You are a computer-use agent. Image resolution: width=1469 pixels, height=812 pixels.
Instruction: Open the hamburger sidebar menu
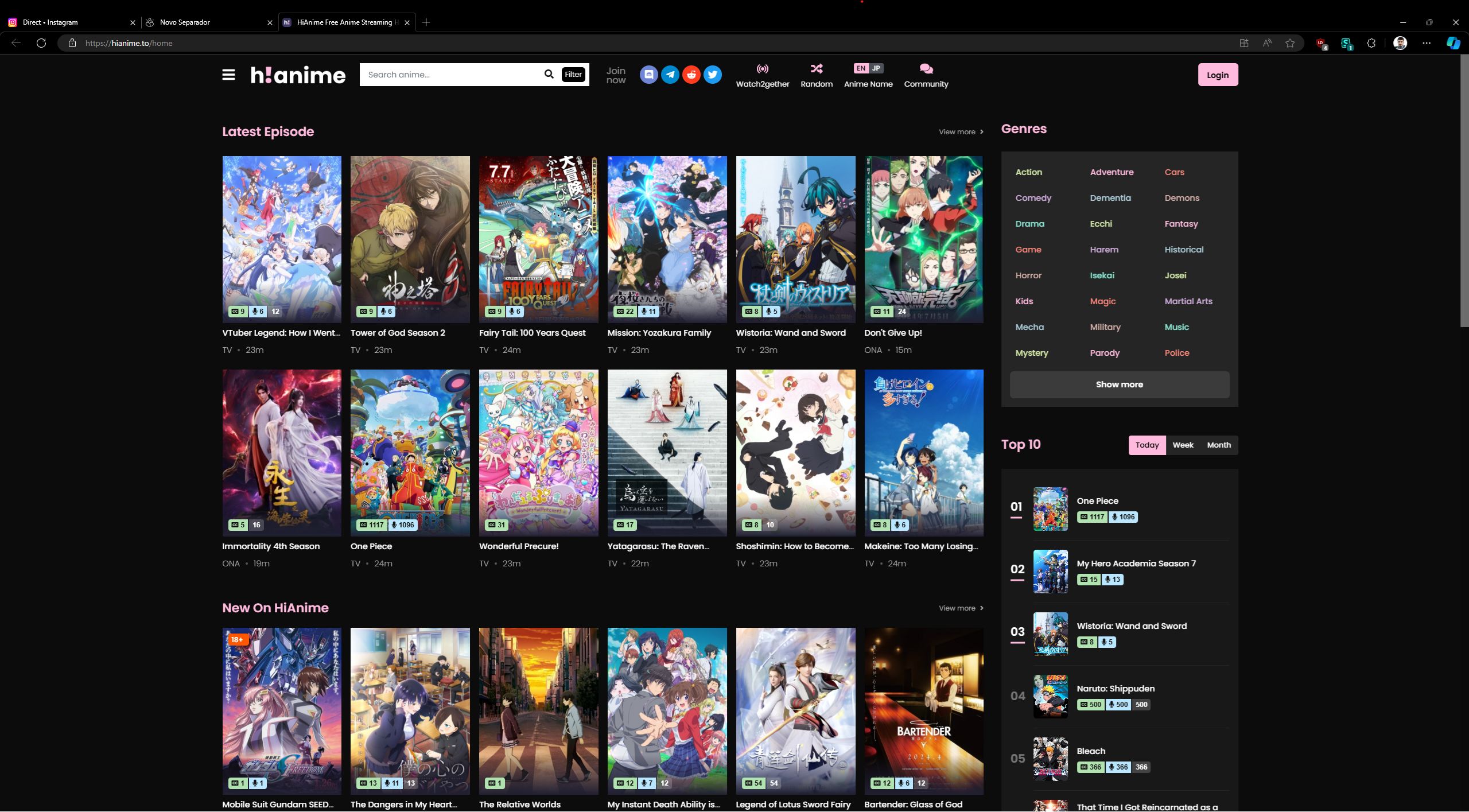[228, 75]
